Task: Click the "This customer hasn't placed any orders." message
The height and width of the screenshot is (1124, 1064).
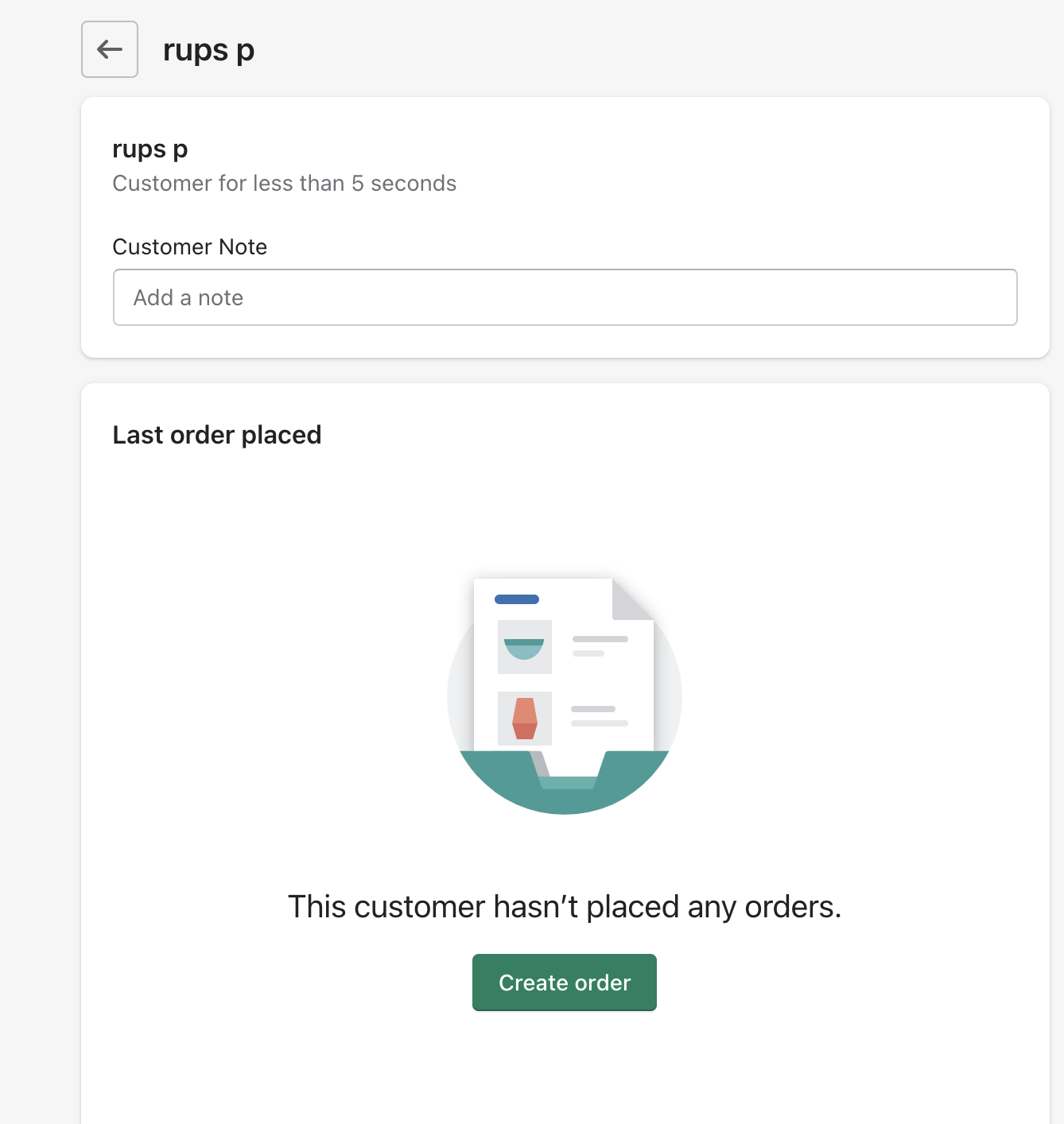Action: [564, 907]
